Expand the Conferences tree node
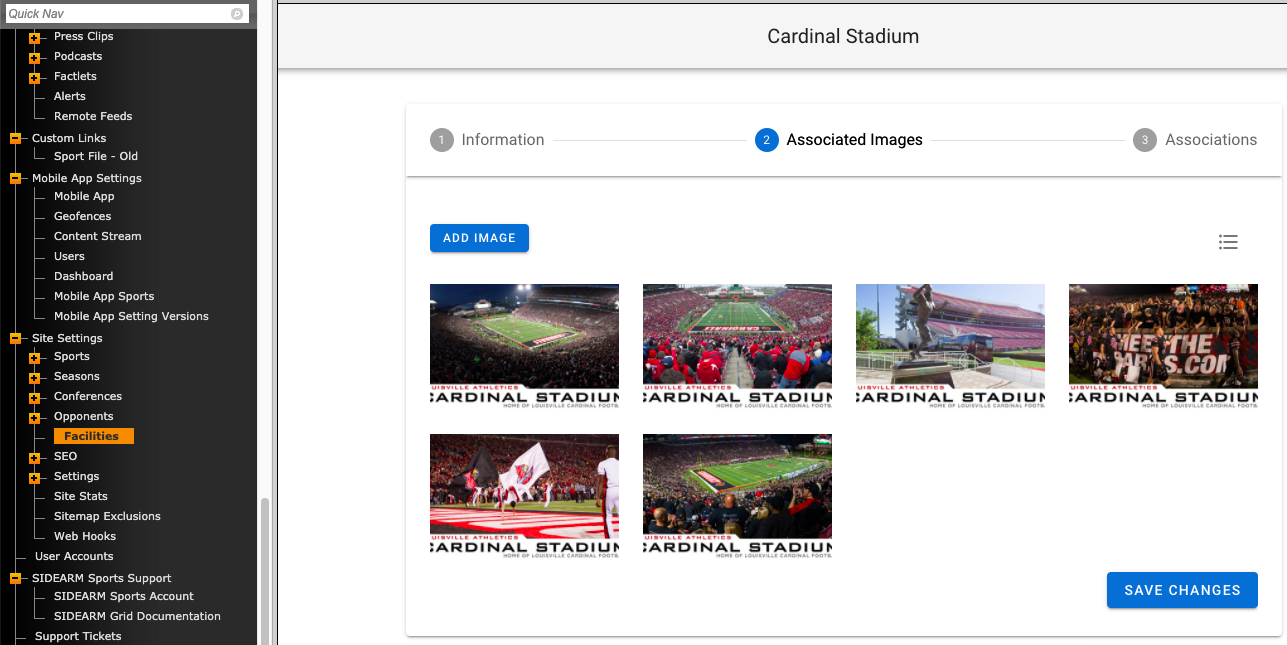This screenshot has width=1287, height=645. (x=34, y=398)
